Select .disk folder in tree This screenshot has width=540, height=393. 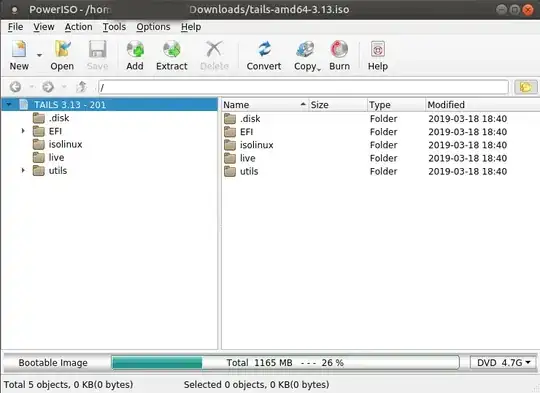[x=59, y=118]
